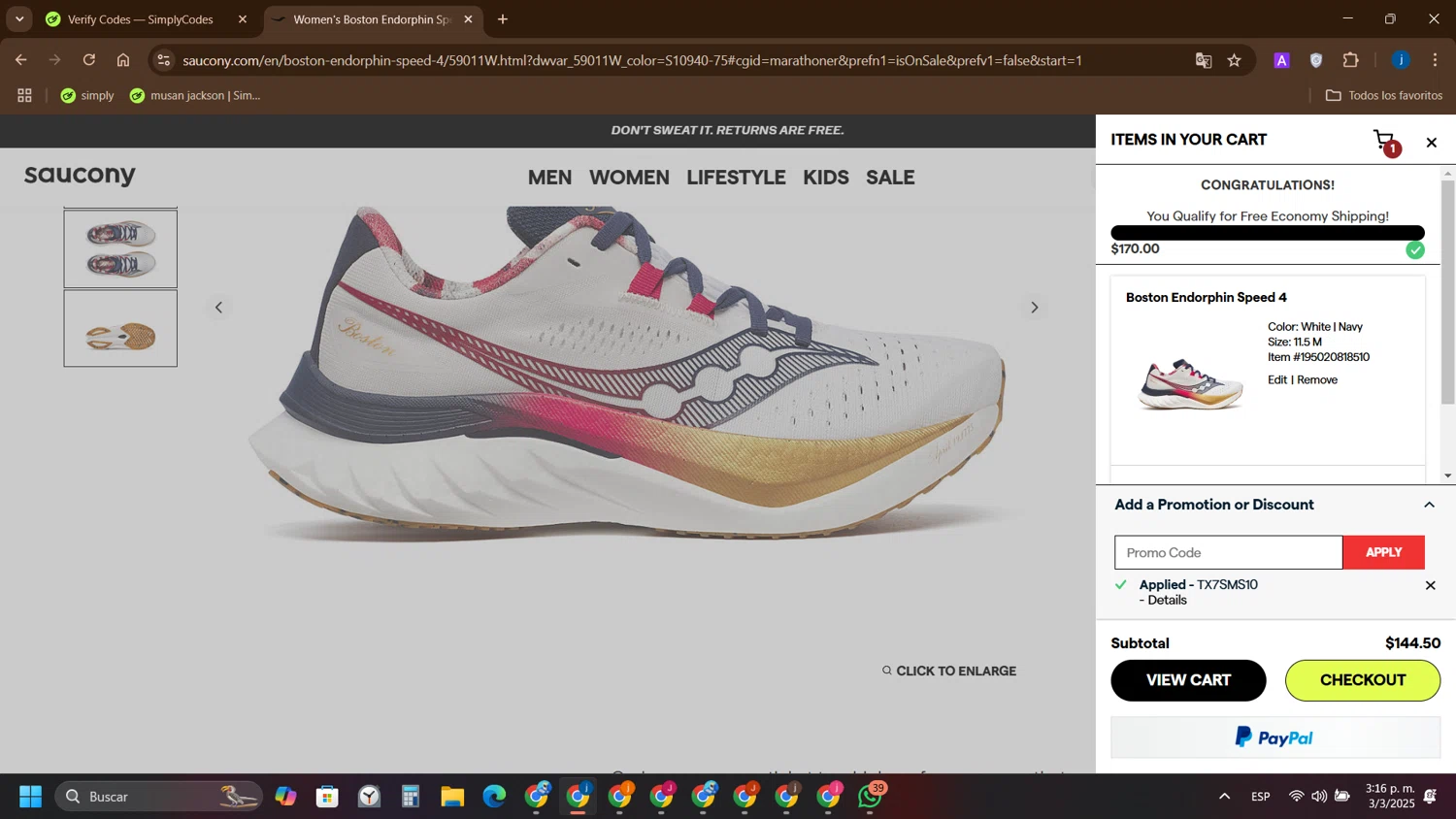The width and height of the screenshot is (1456, 819).
Task: Open the shield extension icon
Action: [x=1316, y=60]
